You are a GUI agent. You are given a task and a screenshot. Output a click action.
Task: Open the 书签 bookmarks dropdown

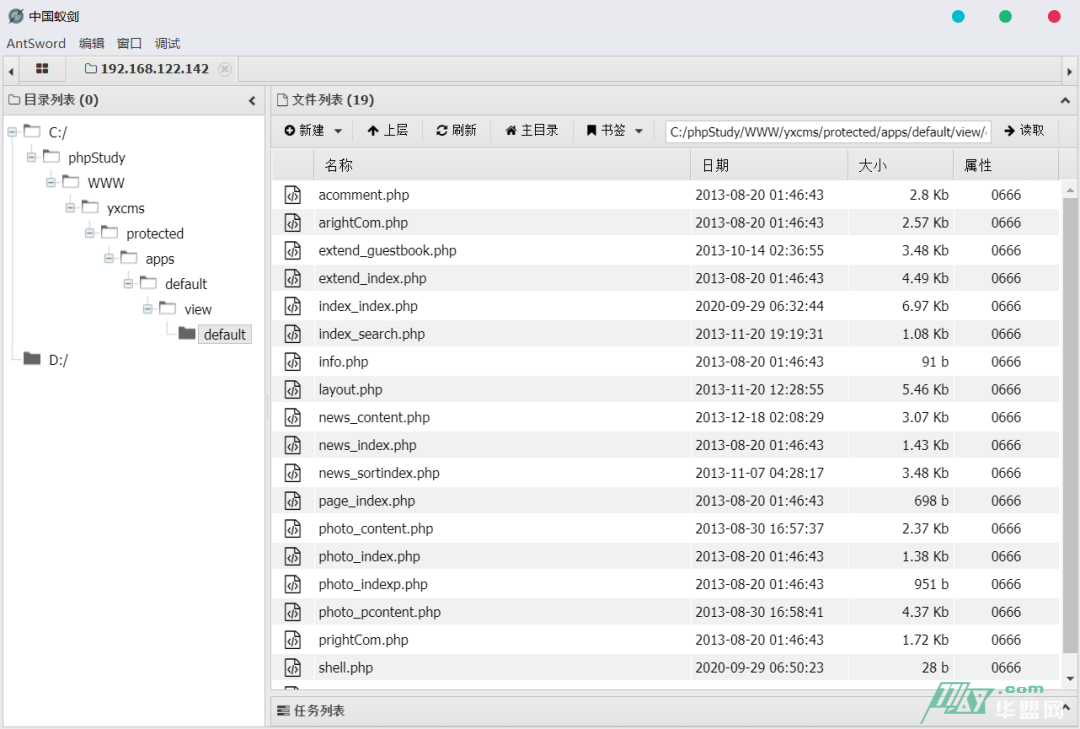pyautogui.click(x=614, y=131)
